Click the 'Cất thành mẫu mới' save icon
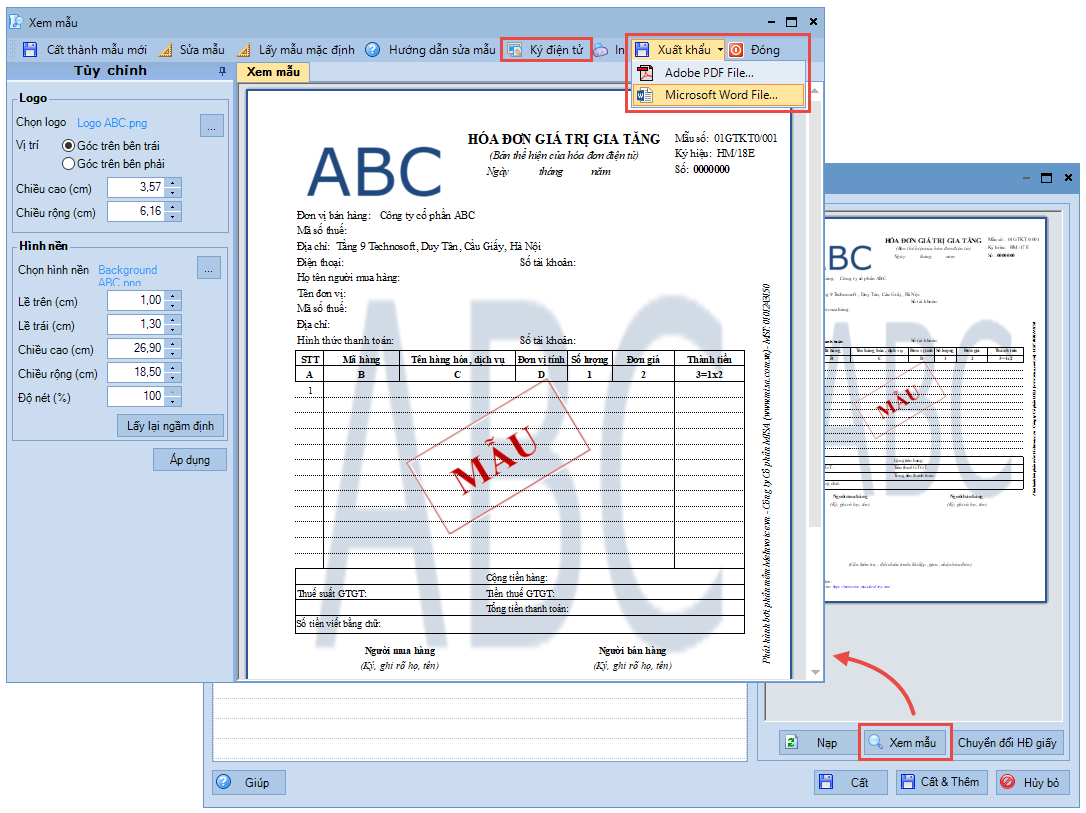 [30, 50]
